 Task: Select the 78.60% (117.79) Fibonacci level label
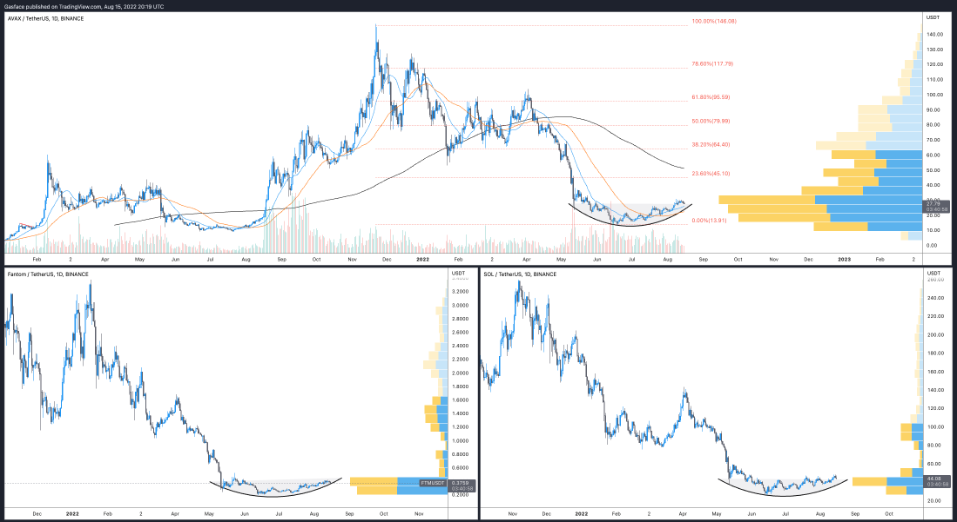point(712,64)
